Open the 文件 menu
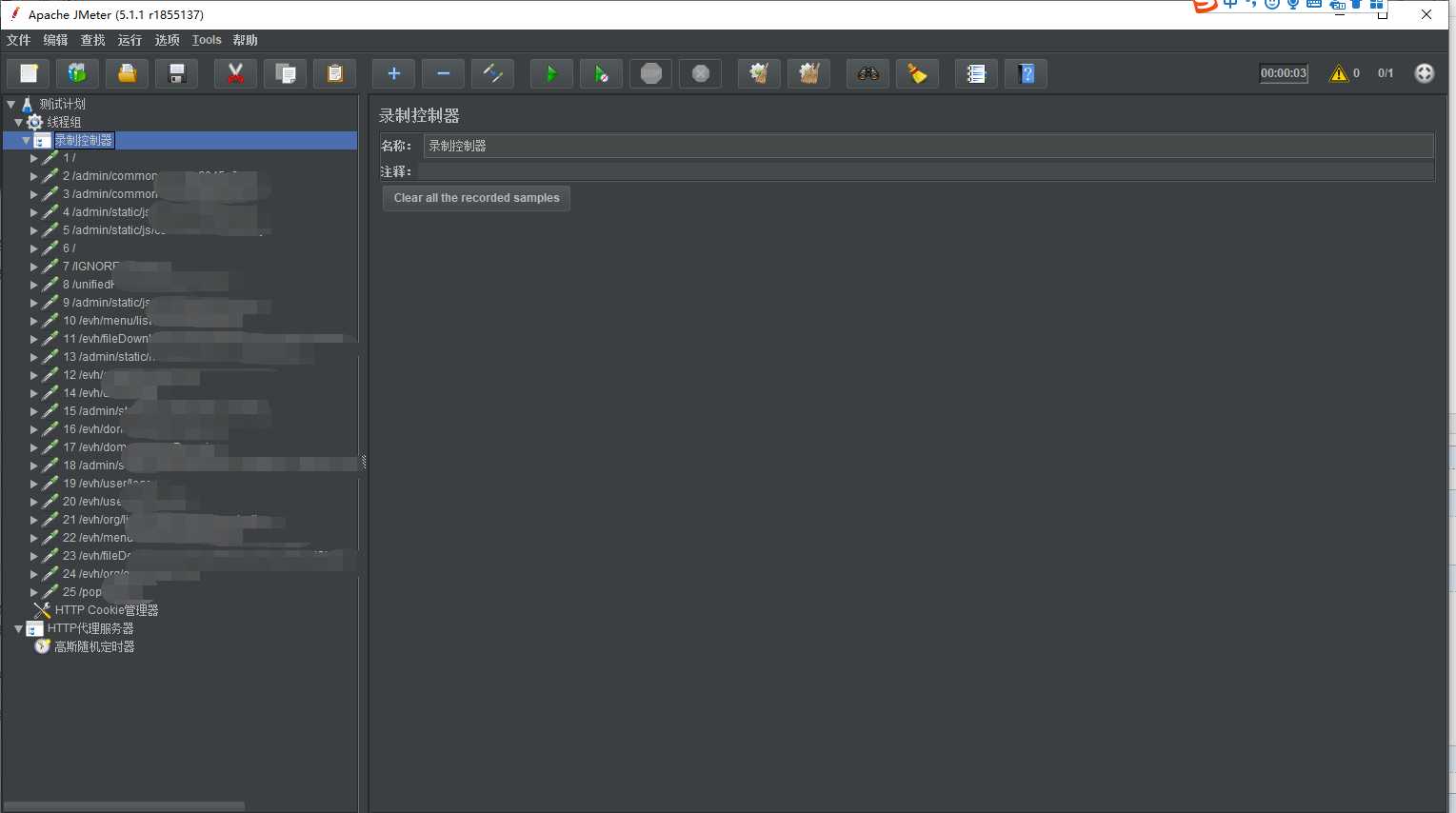 click(18, 40)
